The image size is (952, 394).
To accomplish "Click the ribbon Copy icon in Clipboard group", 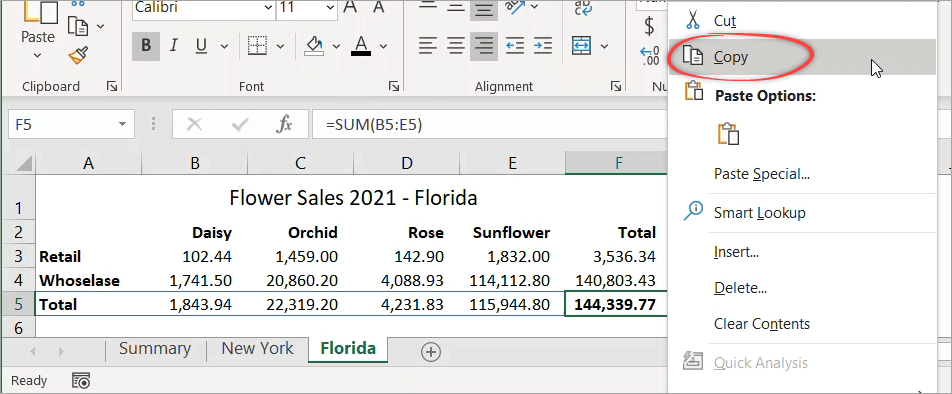I will click(78, 25).
